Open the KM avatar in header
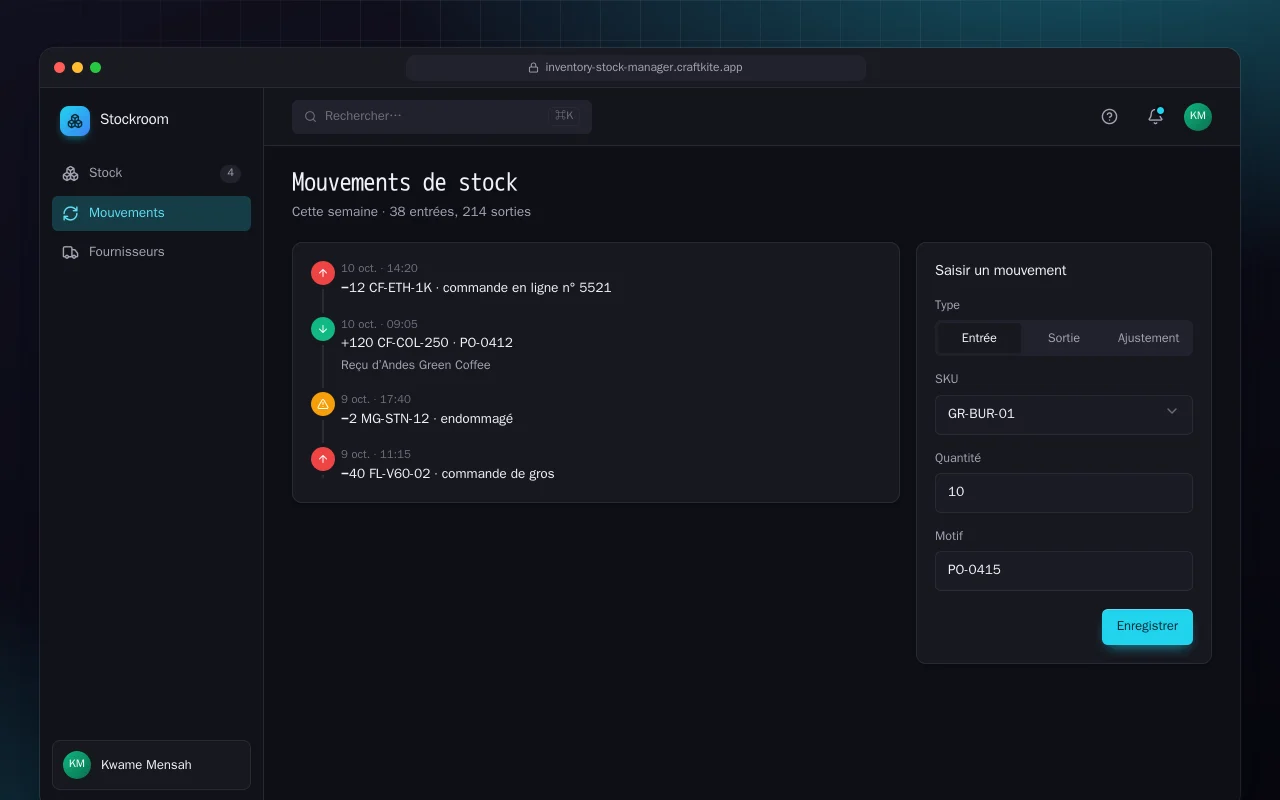 point(1198,116)
